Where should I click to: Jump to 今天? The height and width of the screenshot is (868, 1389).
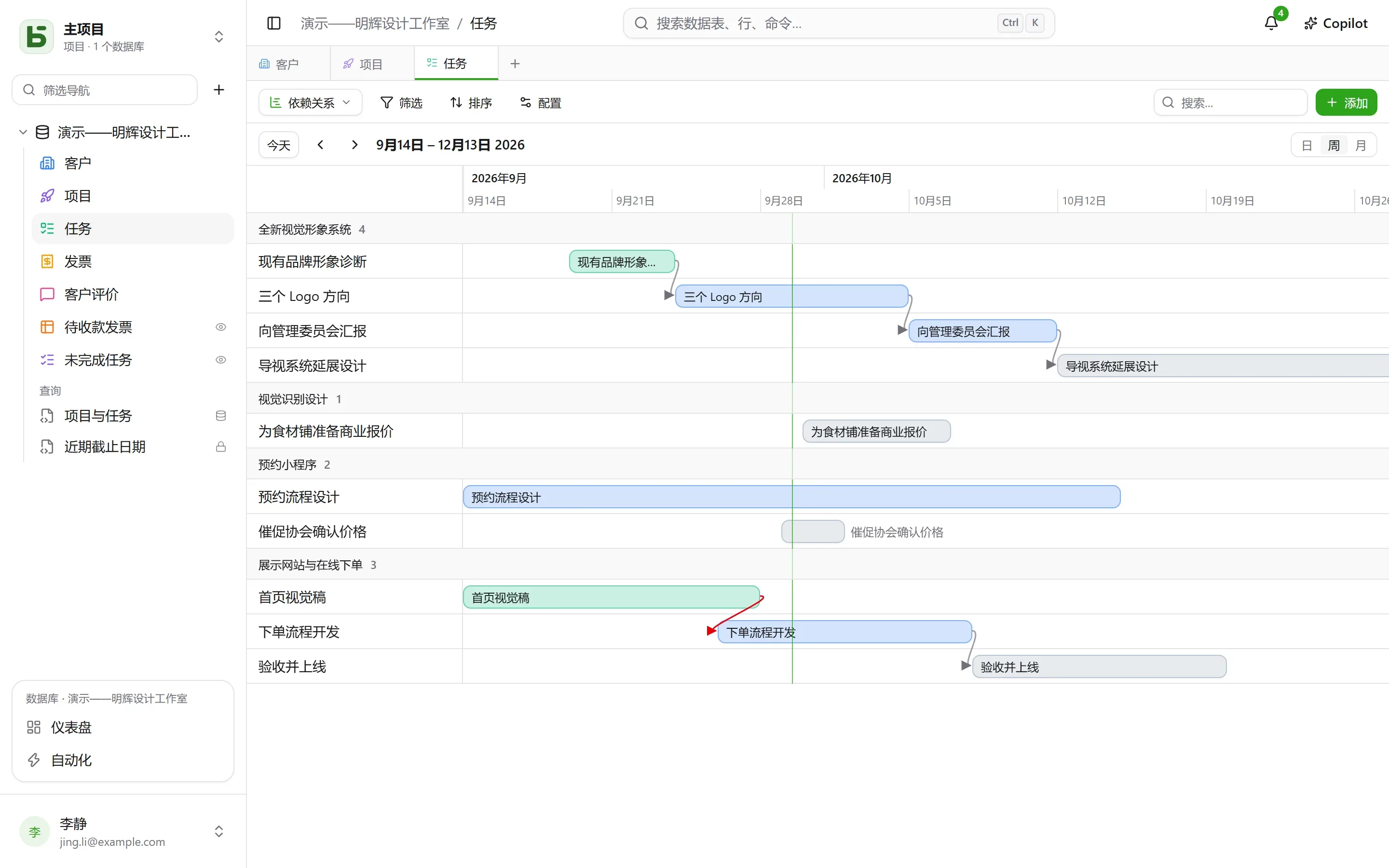(279, 145)
